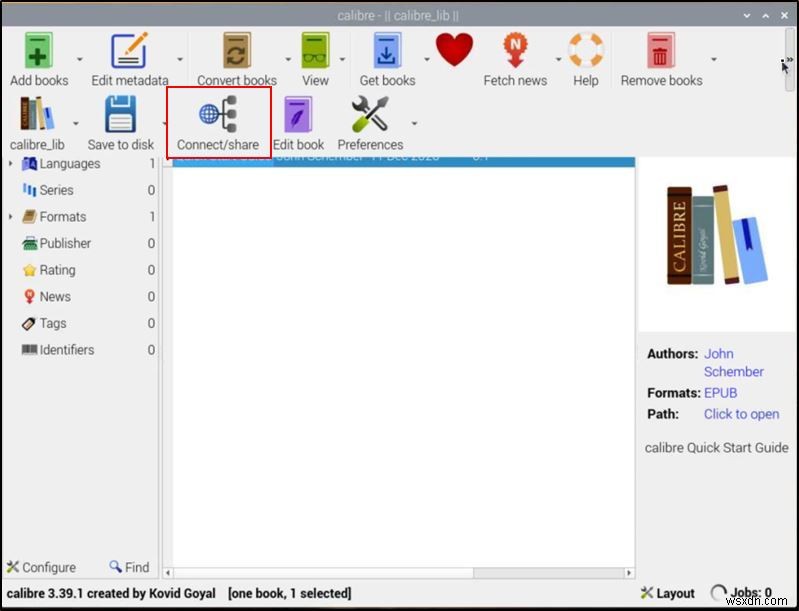The width and height of the screenshot is (799, 611).
Task: Click the Fetch news icon
Action: click(x=515, y=50)
